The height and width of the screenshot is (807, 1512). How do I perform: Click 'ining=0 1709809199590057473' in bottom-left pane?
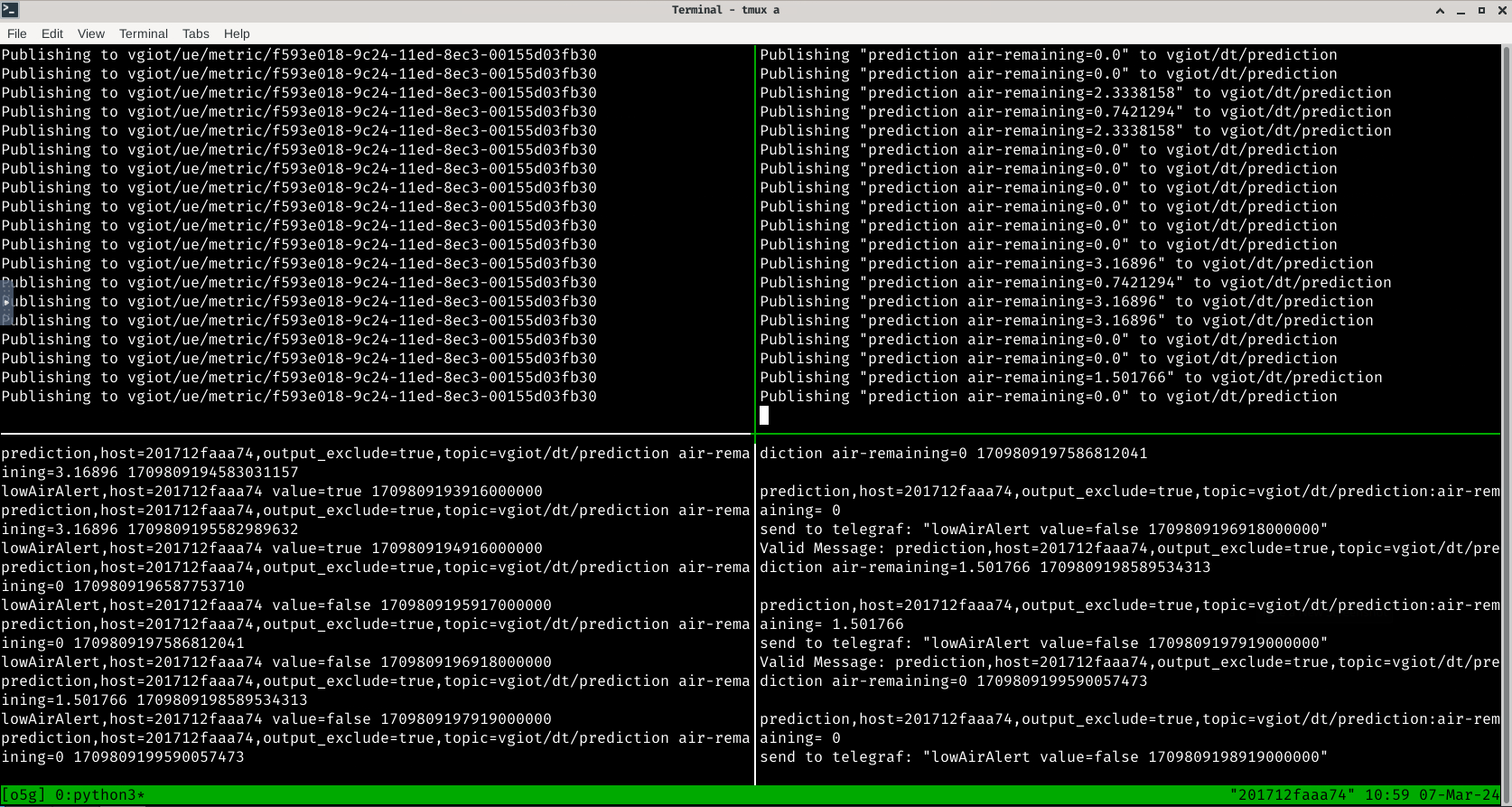pos(123,757)
